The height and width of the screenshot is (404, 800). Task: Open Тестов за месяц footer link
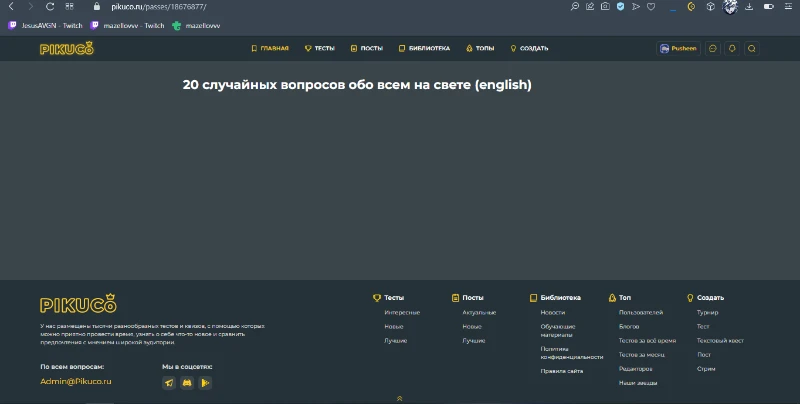[x=641, y=355]
